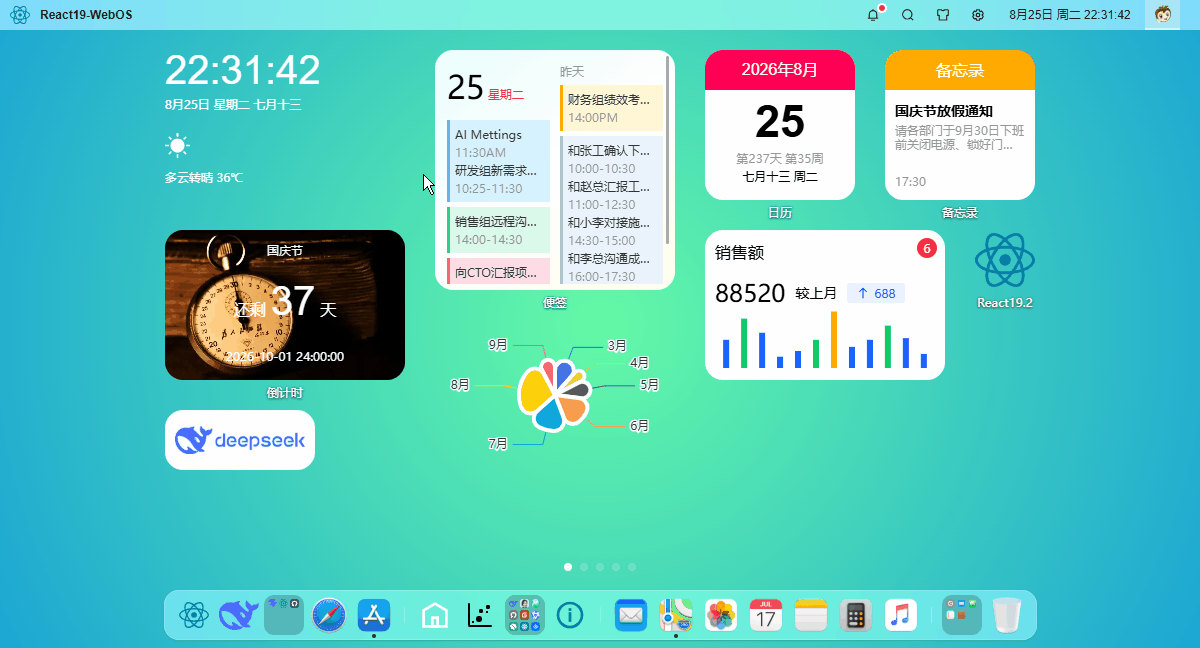Click the Home icon in the dock

tap(435, 615)
